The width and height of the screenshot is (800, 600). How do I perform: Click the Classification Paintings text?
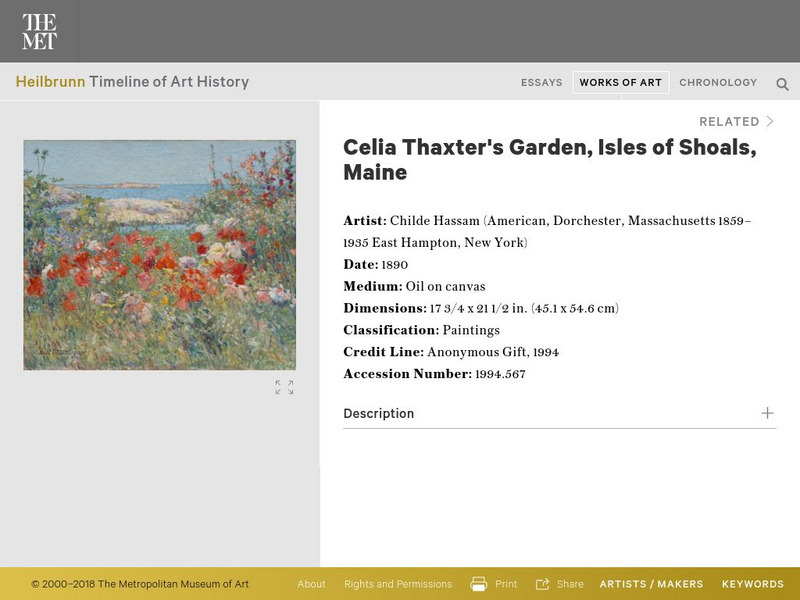point(421,330)
